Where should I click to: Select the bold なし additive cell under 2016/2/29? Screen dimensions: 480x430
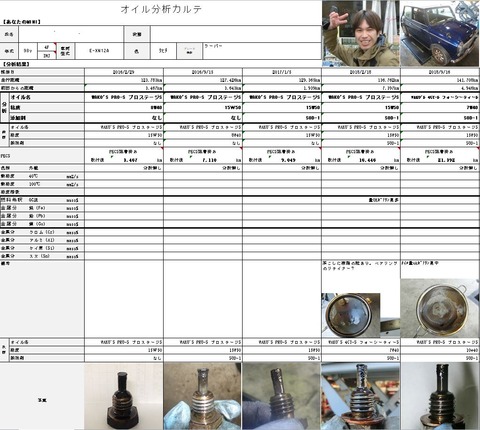point(124,118)
